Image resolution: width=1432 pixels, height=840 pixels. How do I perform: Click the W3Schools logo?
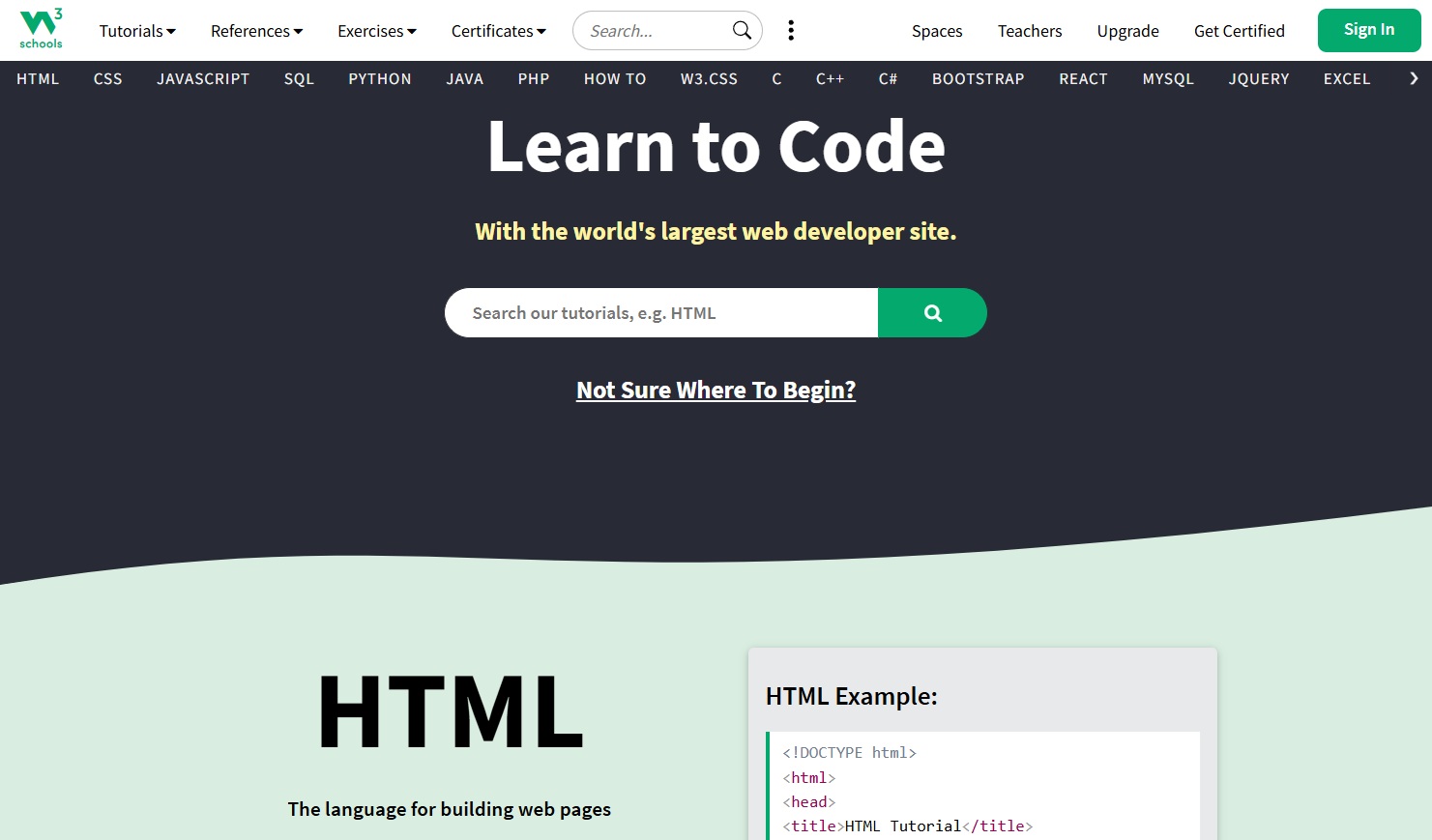40,29
